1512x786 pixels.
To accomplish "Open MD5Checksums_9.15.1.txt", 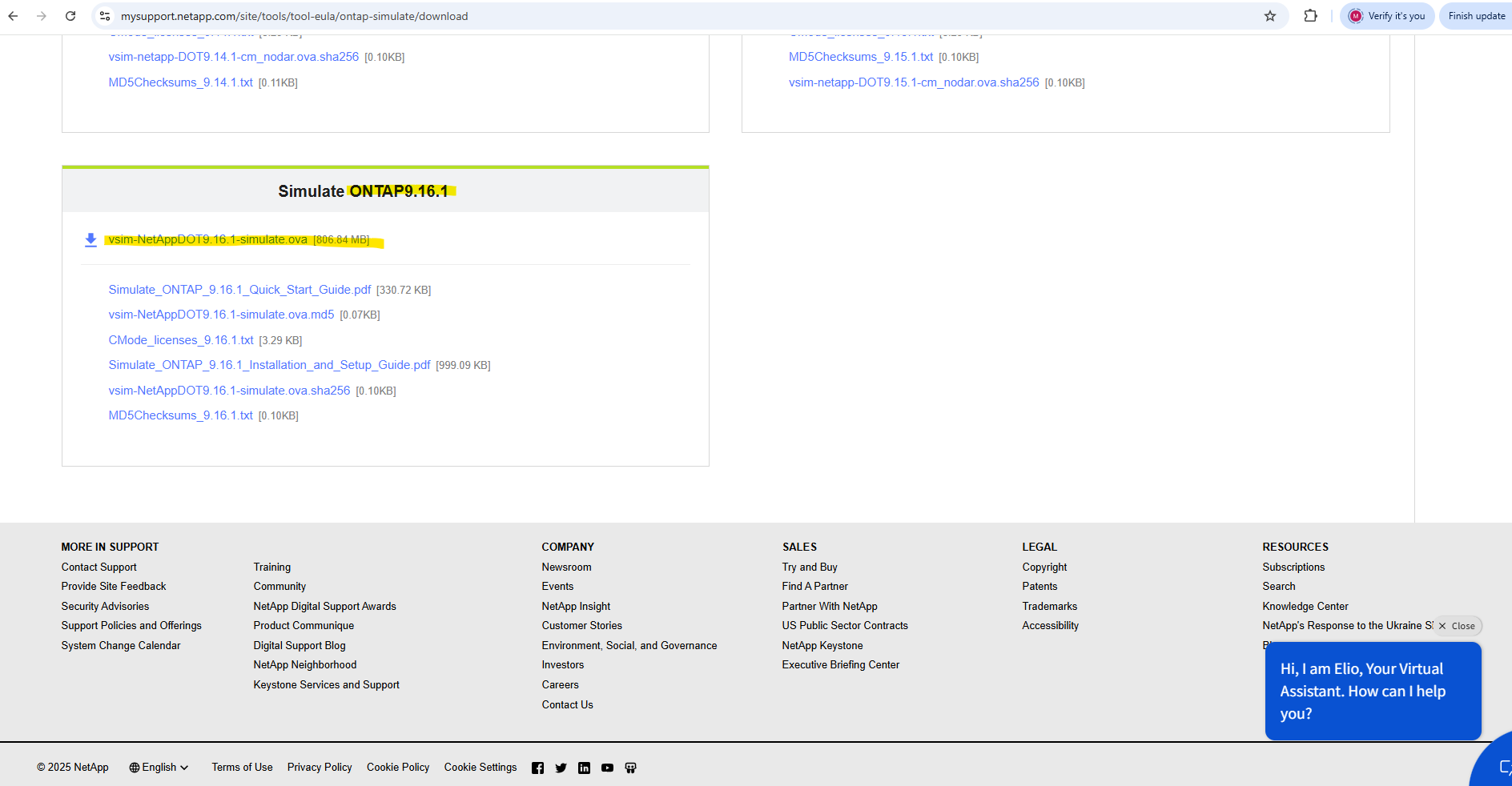I will coord(861,57).
